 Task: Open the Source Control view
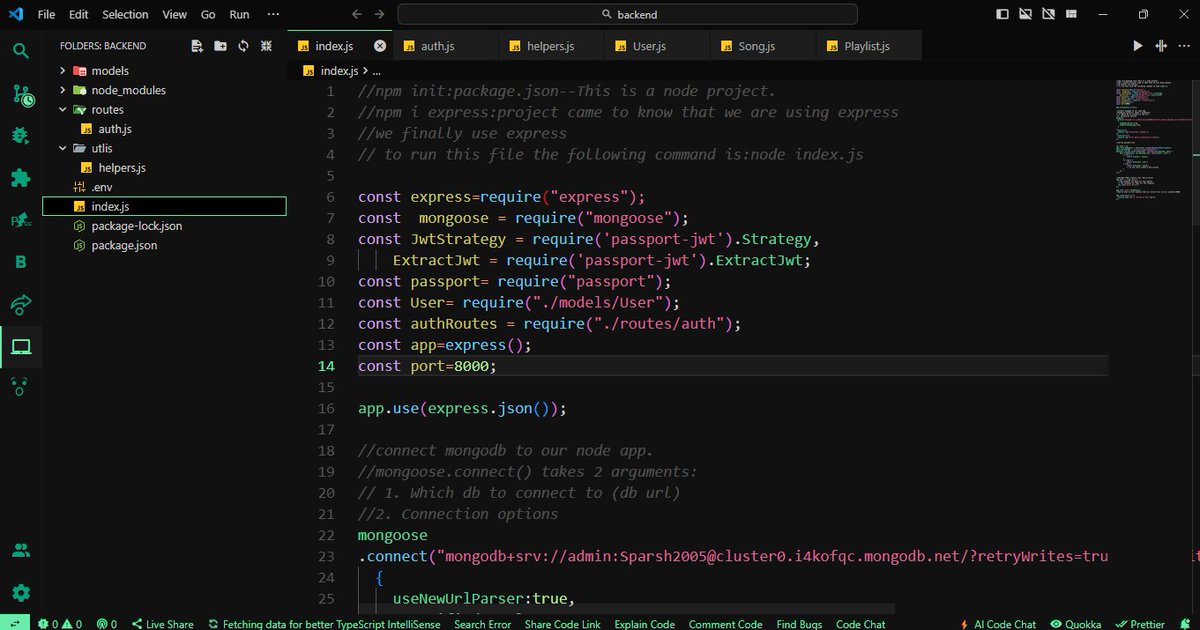[22, 94]
